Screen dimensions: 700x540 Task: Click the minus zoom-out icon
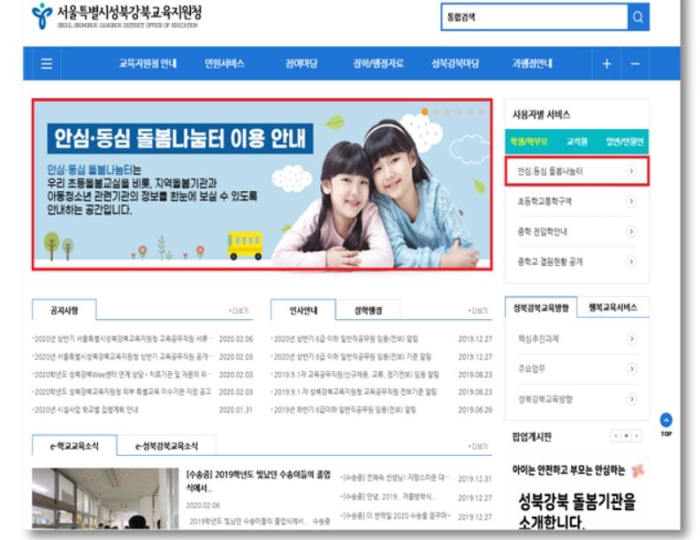(635, 64)
